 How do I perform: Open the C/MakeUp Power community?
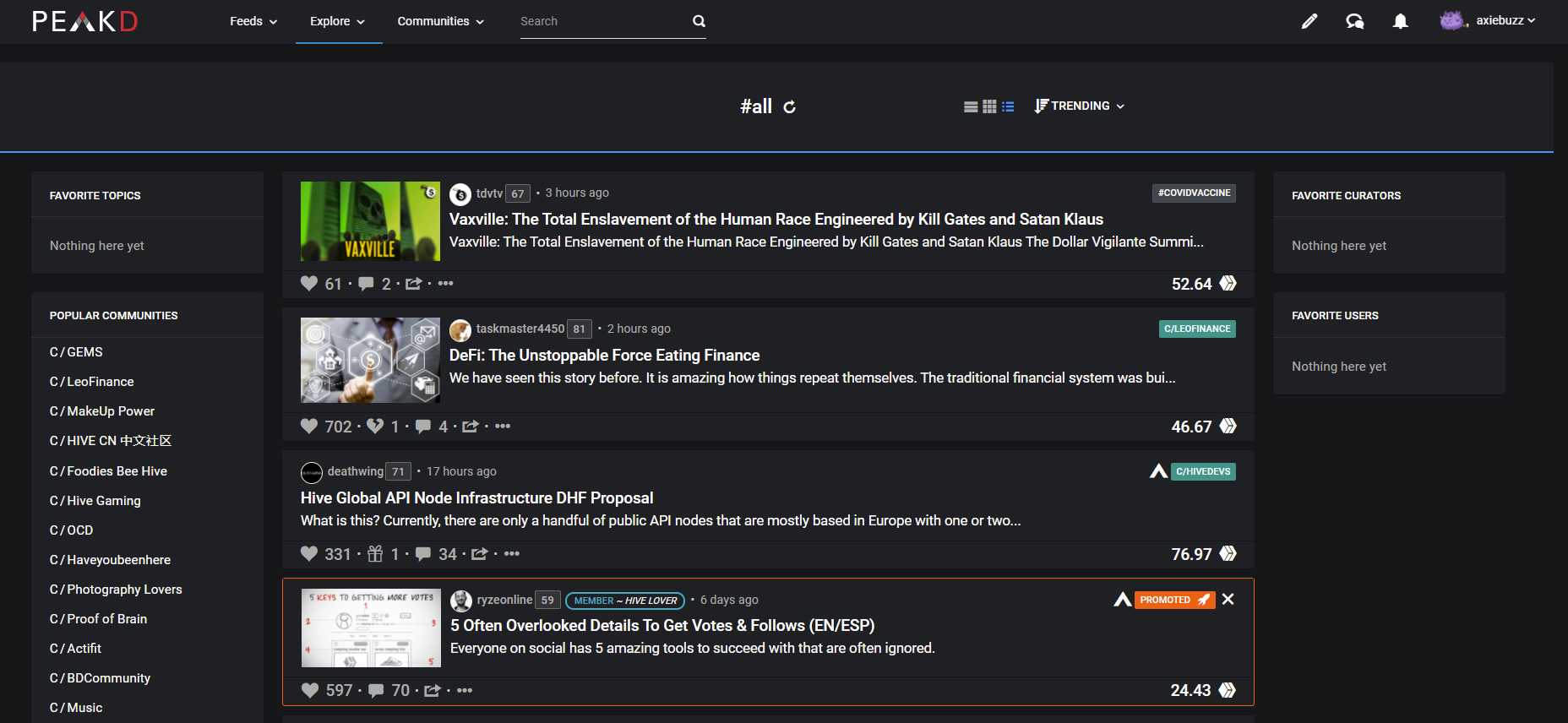coord(102,411)
